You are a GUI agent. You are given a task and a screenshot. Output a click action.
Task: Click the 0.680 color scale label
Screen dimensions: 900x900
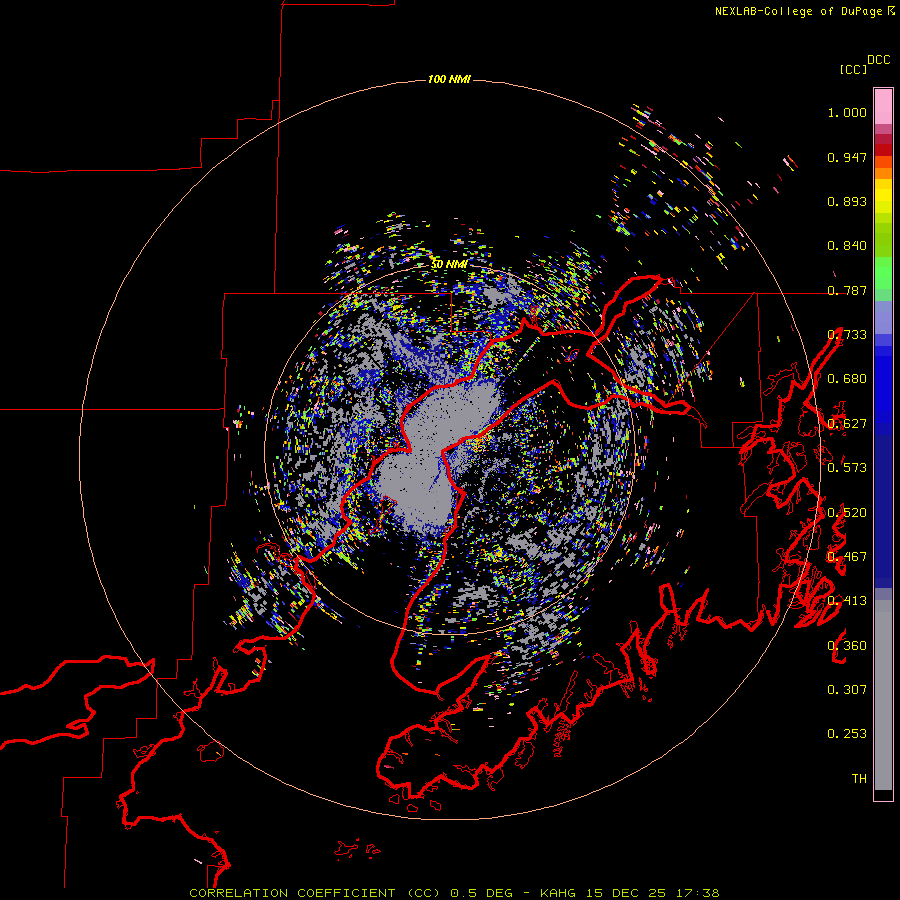click(847, 379)
